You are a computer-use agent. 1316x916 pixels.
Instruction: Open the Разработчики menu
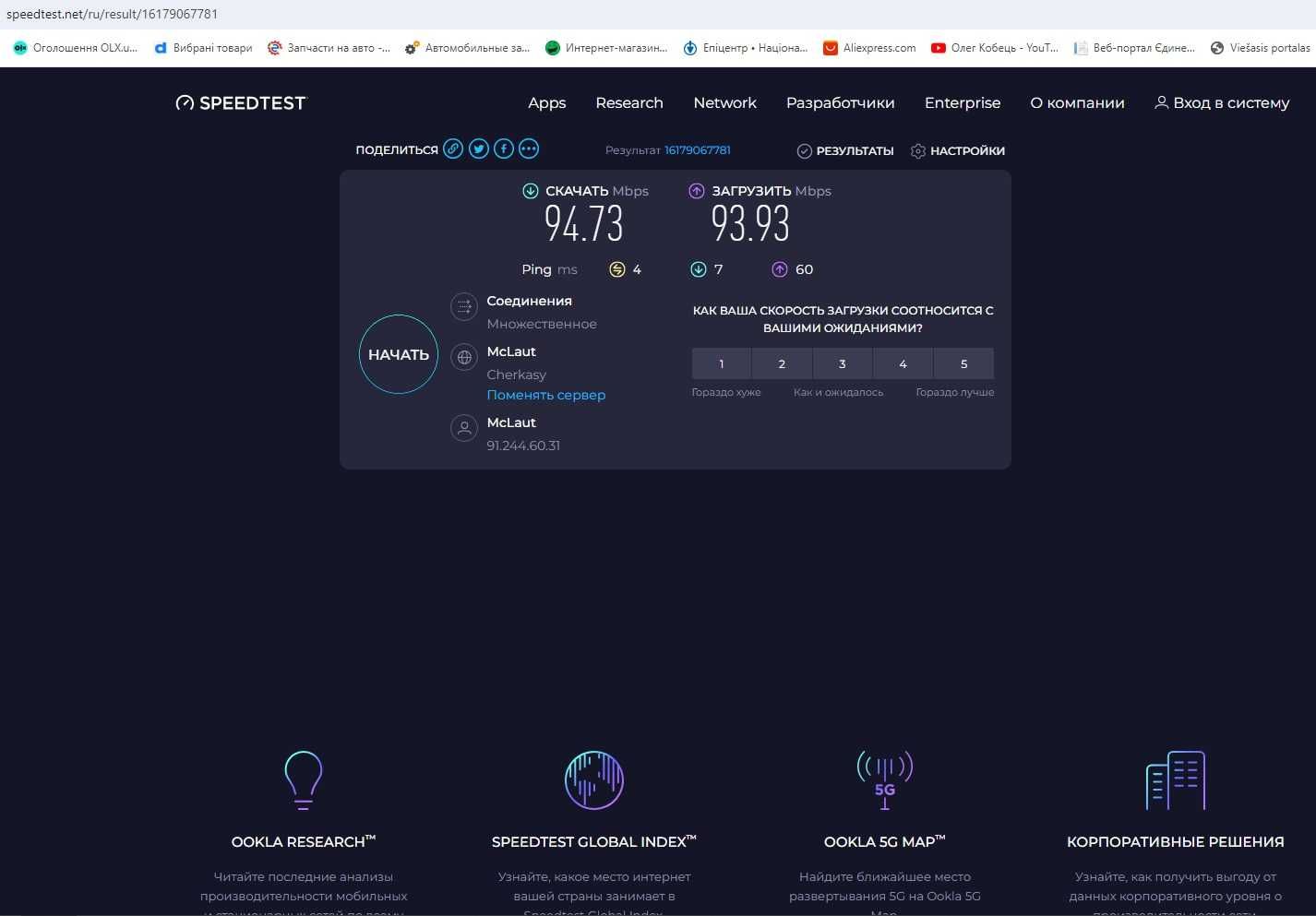click(840, 103)
